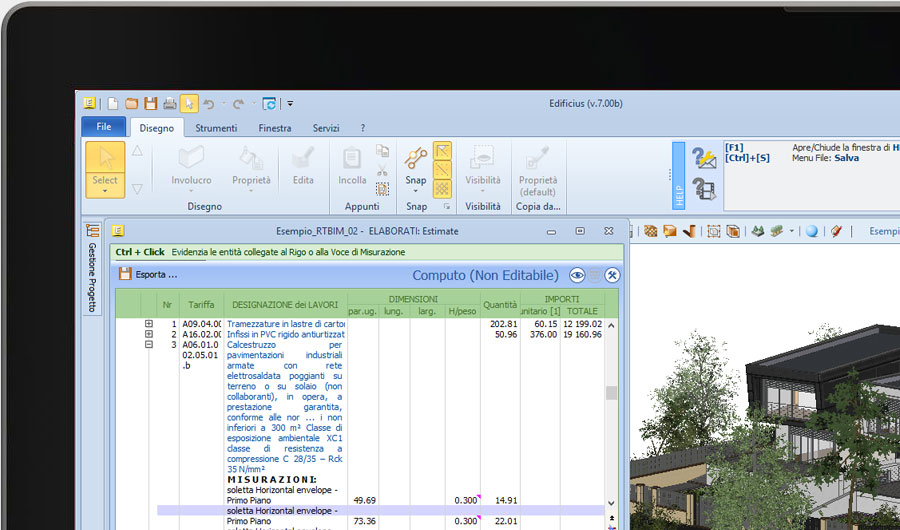Click the Incolla paste button
The height and width of the screenshot is (530, 900).
(x=352, y=167)
